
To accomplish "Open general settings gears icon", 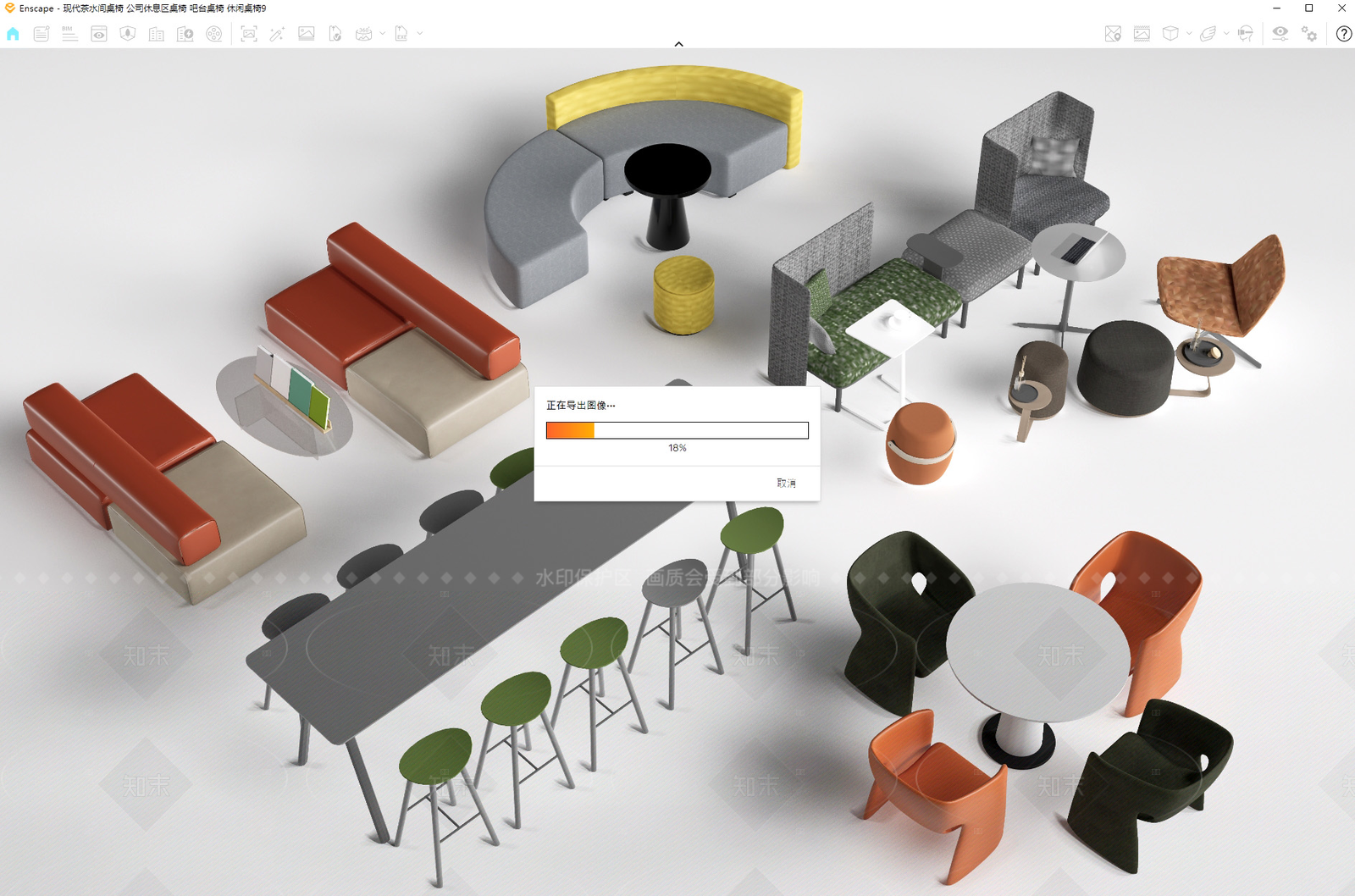I will click(1309, 34).
